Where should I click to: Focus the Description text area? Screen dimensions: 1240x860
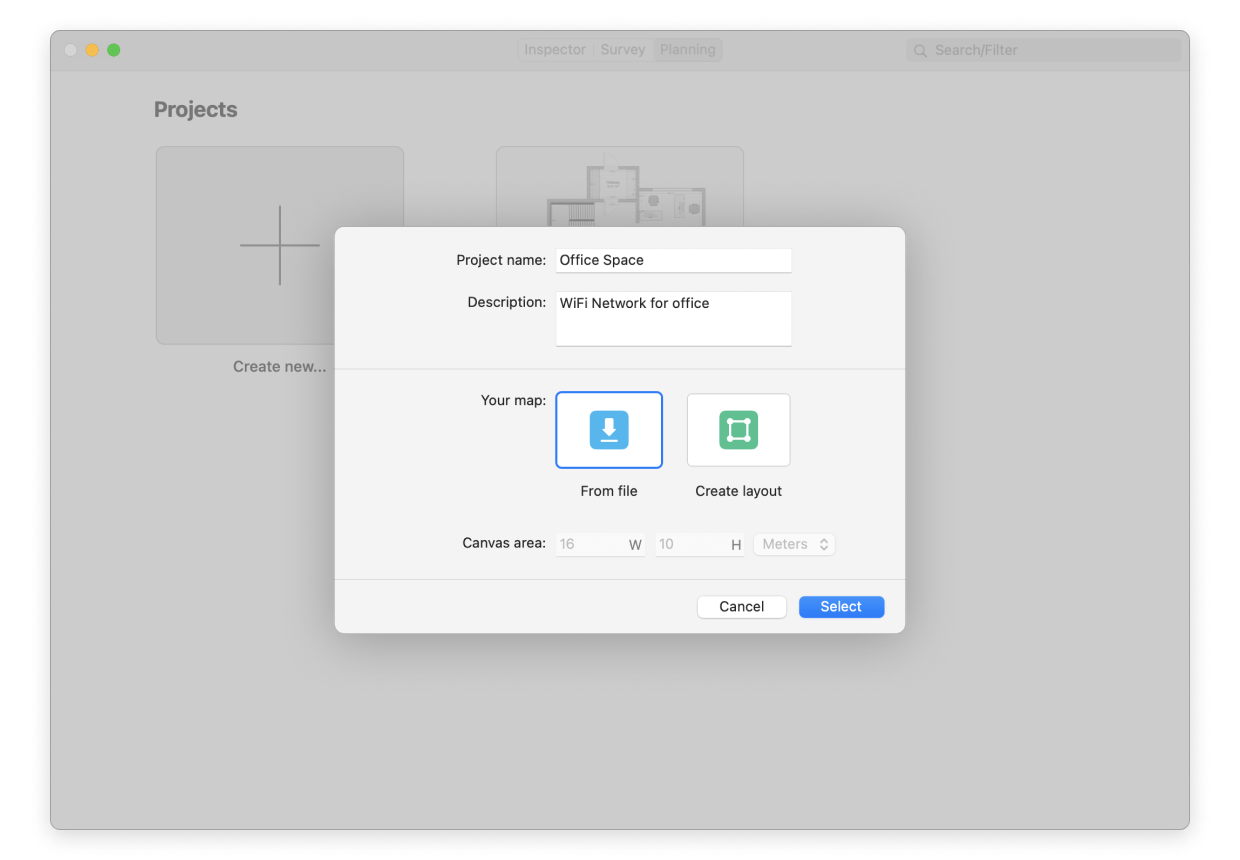click(673, 318)
